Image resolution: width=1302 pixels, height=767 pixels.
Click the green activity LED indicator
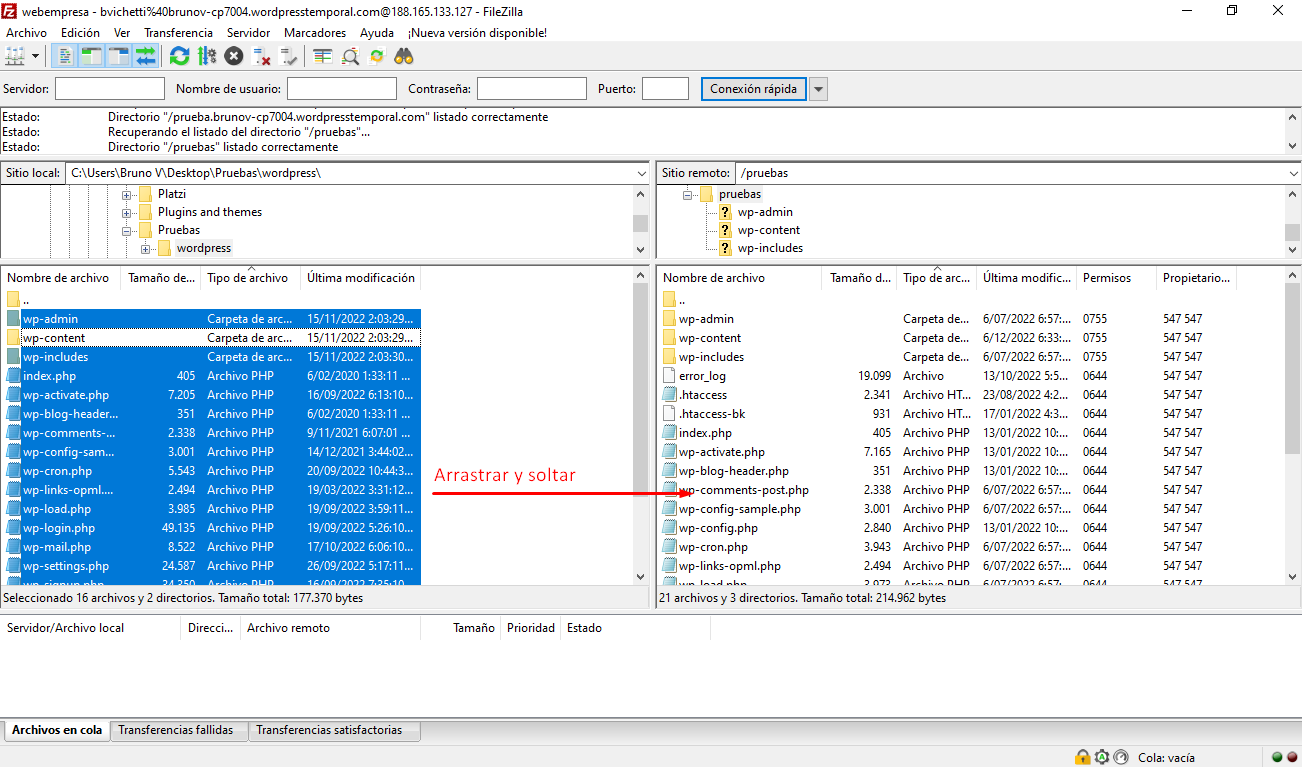tap(1277, 757)
